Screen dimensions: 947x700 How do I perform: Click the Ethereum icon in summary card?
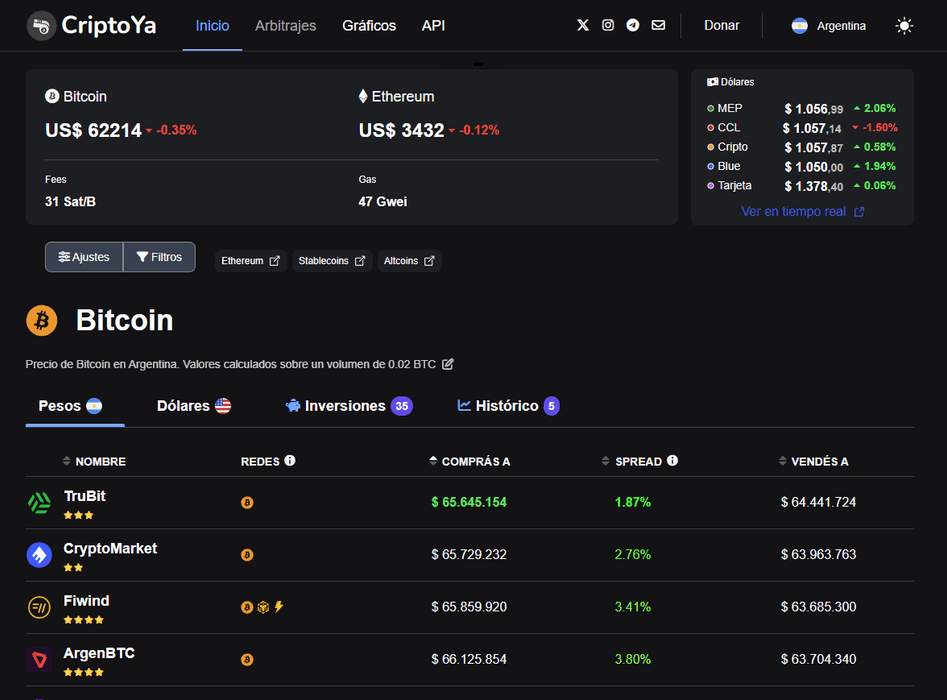[x=363, y=96]
